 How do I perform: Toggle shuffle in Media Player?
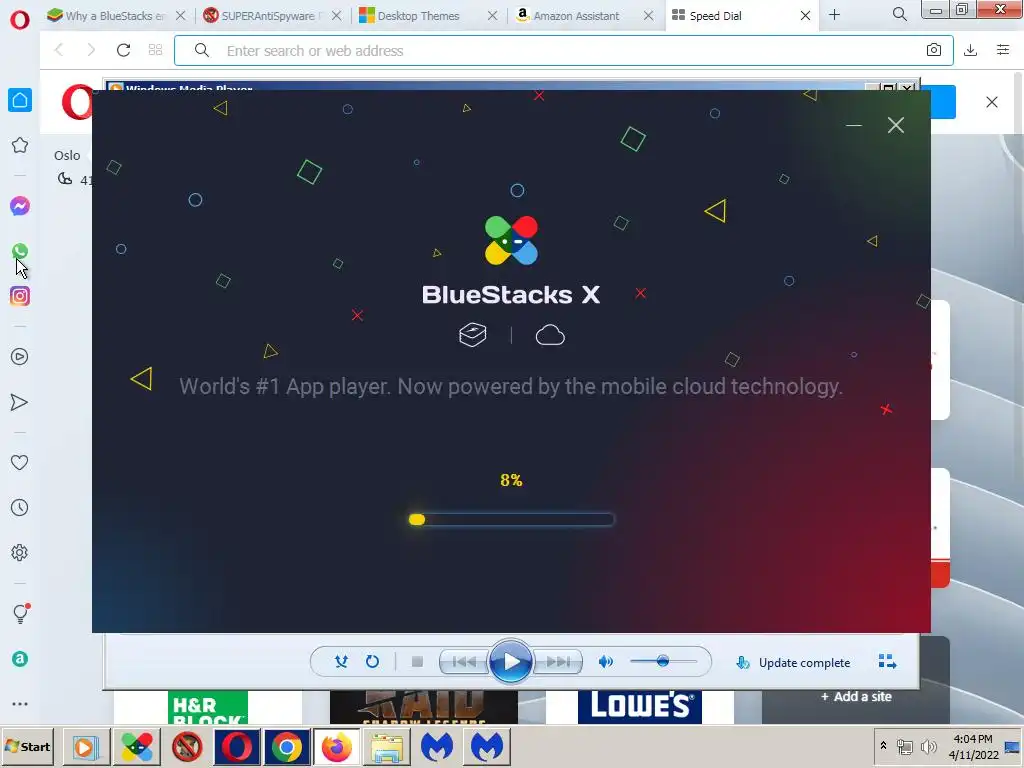point(341,662)
